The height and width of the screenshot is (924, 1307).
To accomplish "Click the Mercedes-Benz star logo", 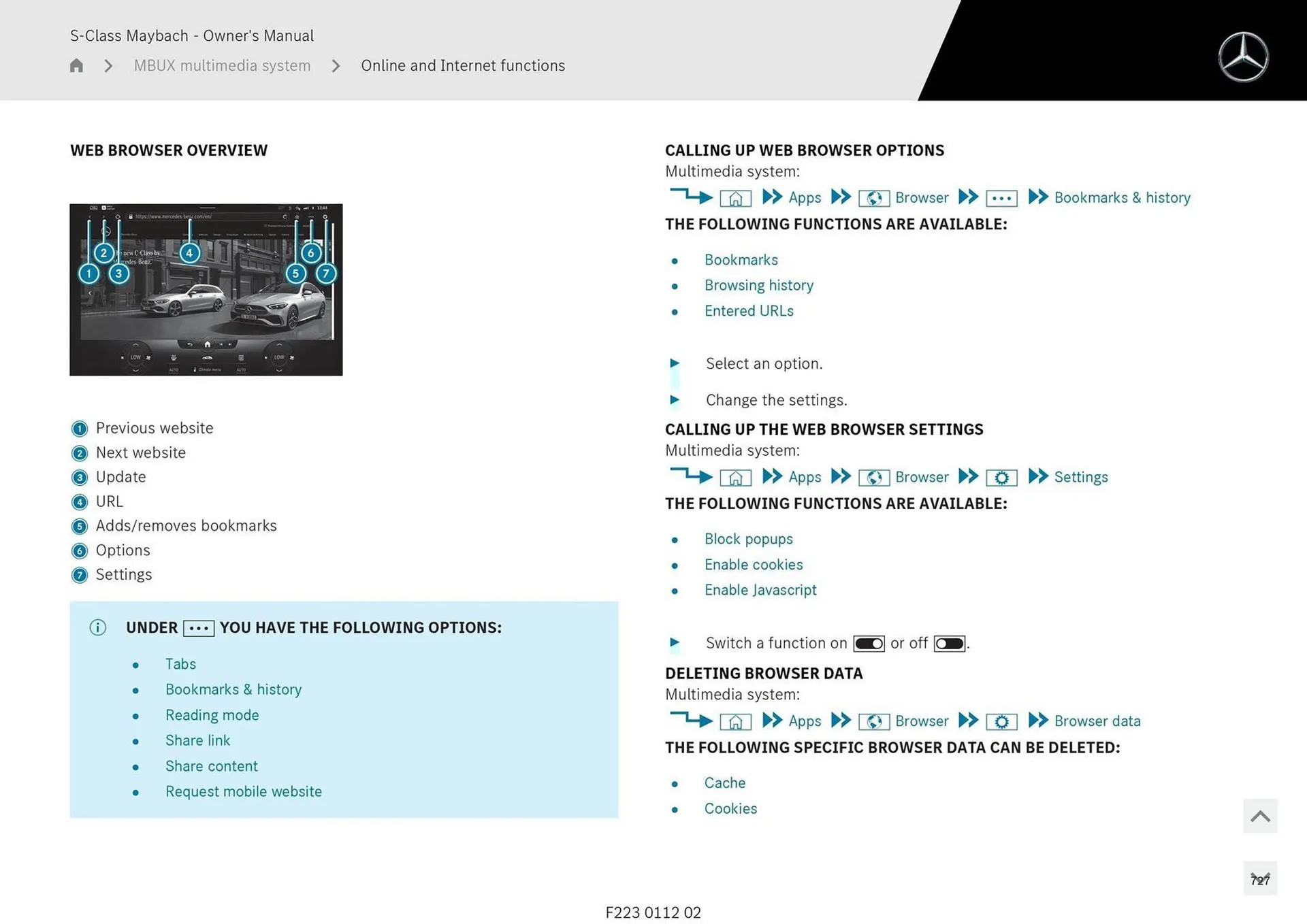I will [x=1244, y=56].
